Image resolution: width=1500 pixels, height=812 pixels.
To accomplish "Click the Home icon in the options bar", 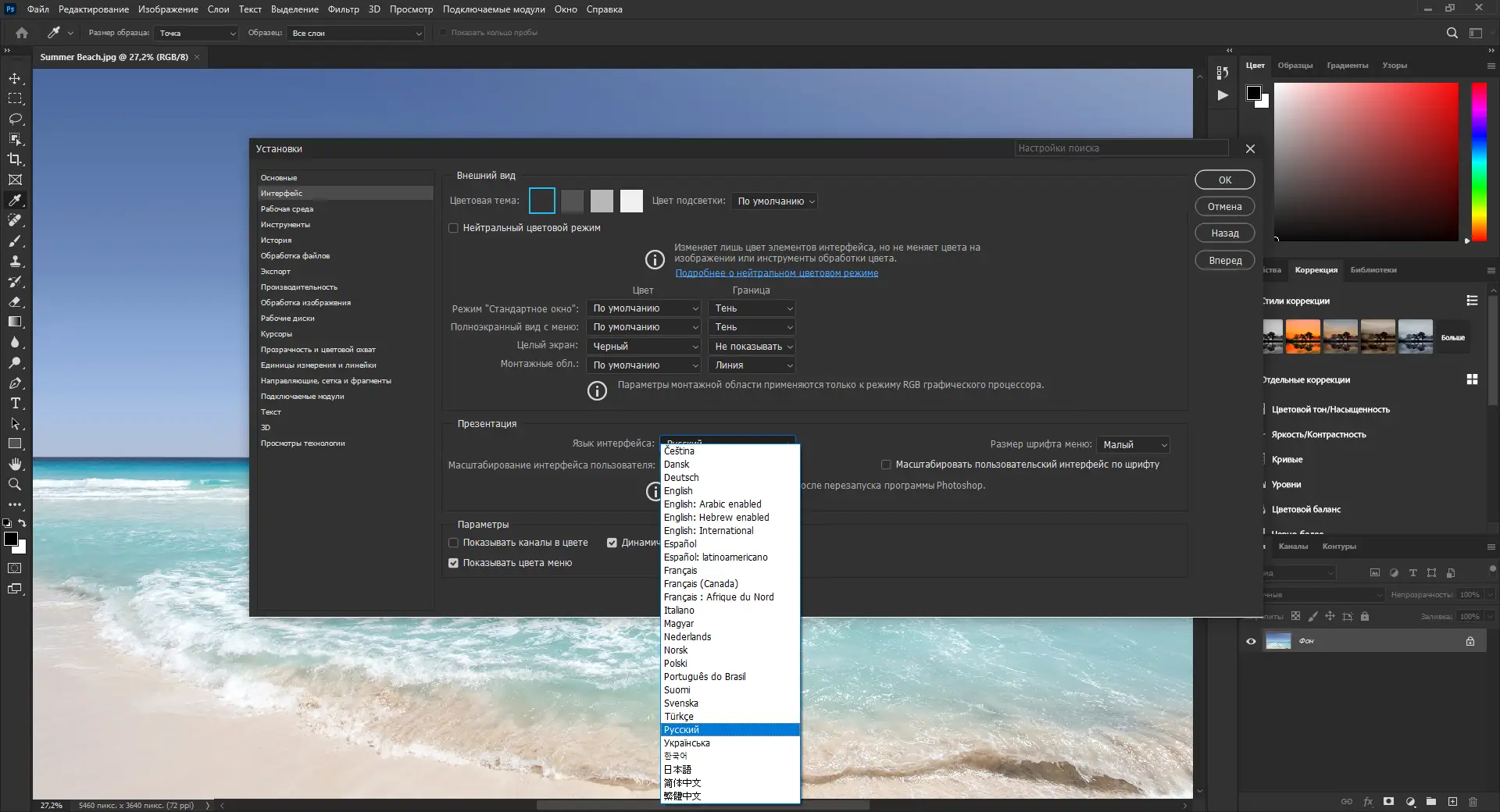I will [22, 33].
